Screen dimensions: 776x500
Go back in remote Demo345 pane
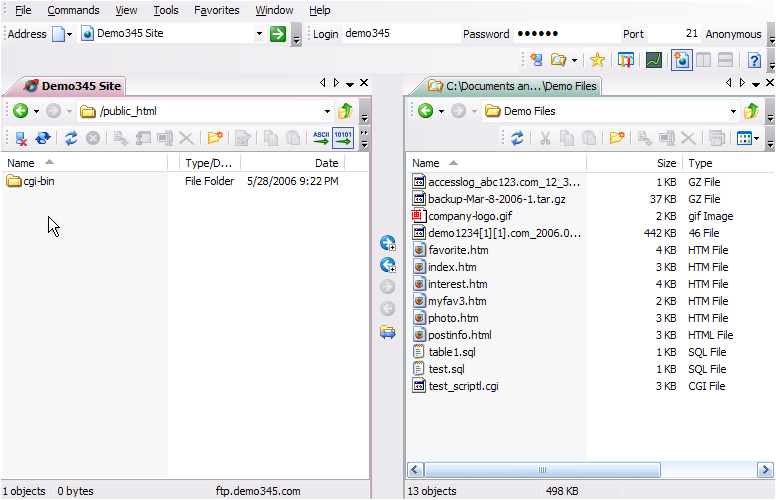click(20, 111)
